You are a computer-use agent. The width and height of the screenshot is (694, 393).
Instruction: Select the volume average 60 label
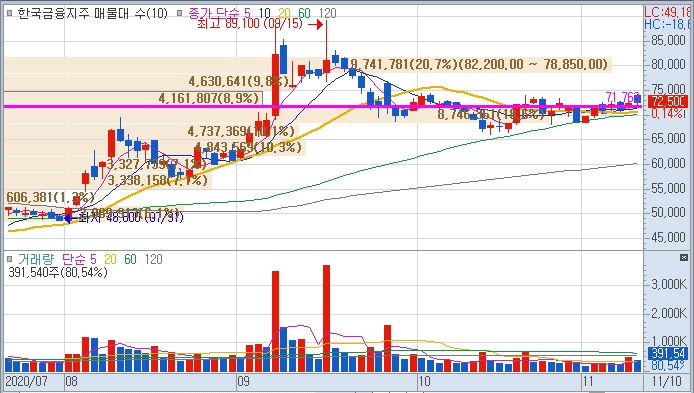[130, 259]
